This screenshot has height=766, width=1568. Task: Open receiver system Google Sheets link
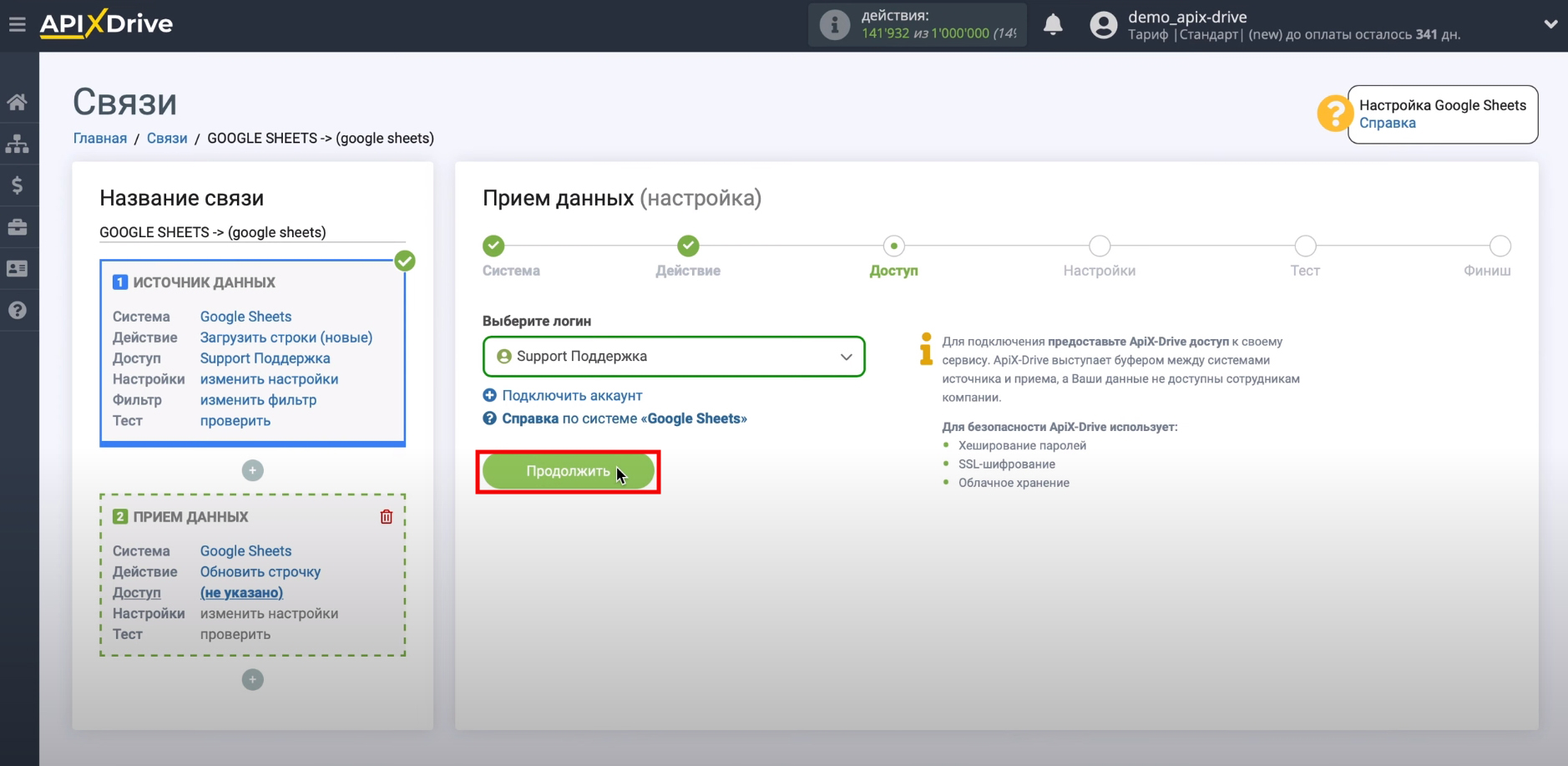[x=245, y=551]
